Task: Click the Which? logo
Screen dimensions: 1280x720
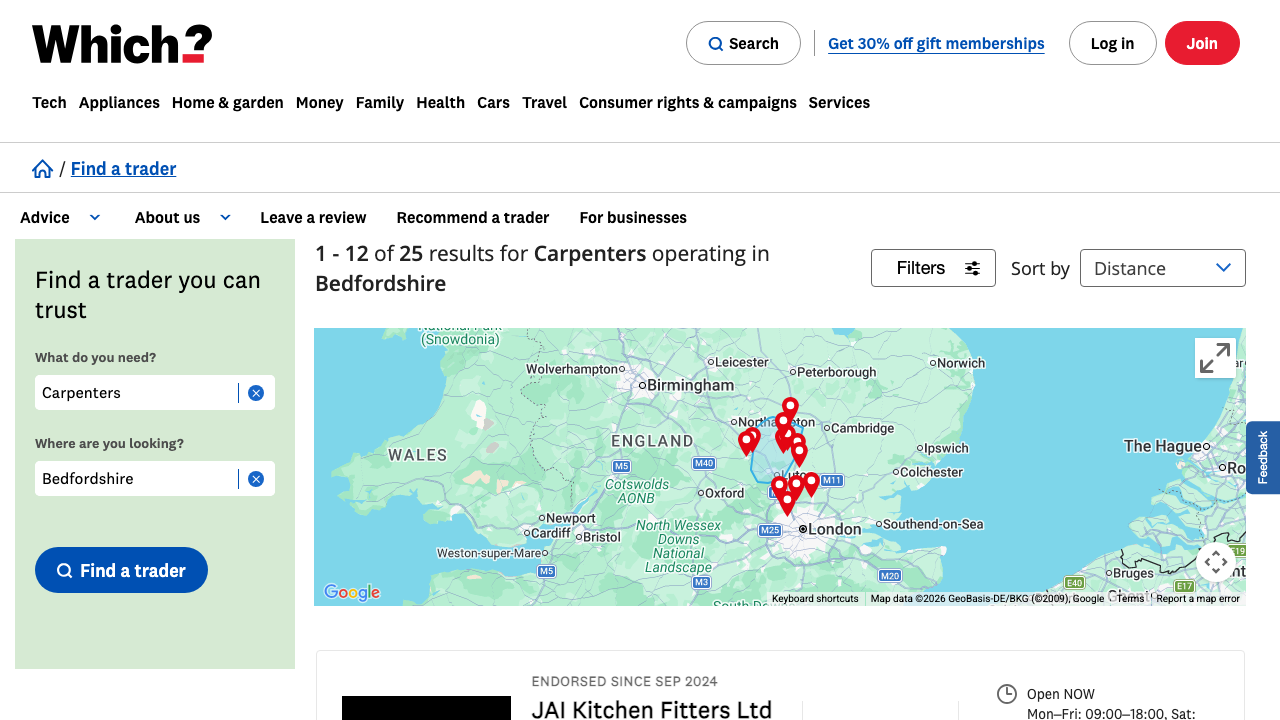Action: (x=120, y=43)
